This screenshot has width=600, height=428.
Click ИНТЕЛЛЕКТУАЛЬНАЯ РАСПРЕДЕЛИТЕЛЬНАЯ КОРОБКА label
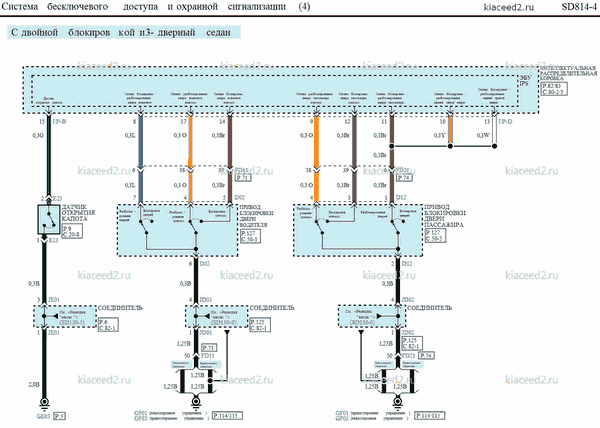pos(568,73)
